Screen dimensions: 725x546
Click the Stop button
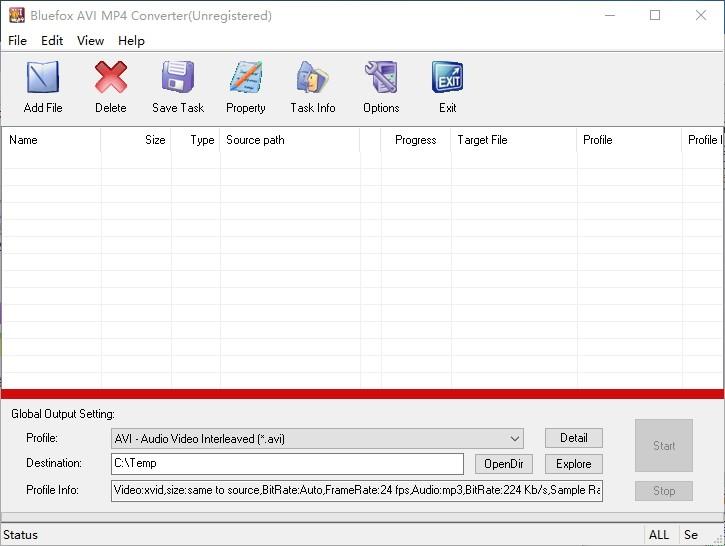[x=664, y=491]
